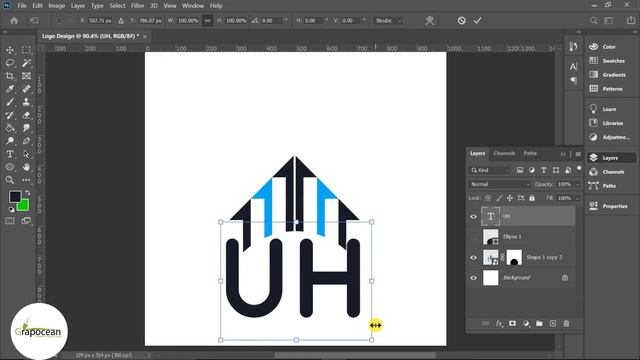Hide the UH text layer
Screen dimensions: 640x360
tap(473, 216)
